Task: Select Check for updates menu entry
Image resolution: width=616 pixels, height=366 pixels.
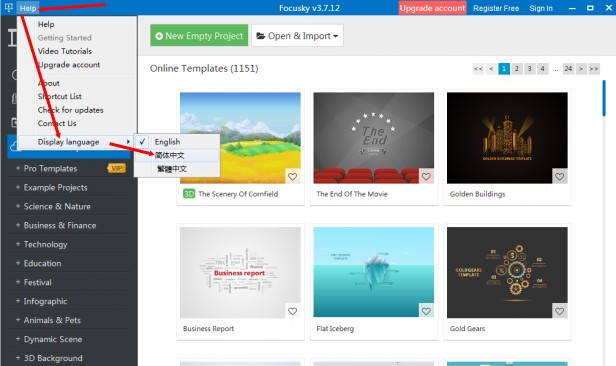Action: (x=70, y=110)
